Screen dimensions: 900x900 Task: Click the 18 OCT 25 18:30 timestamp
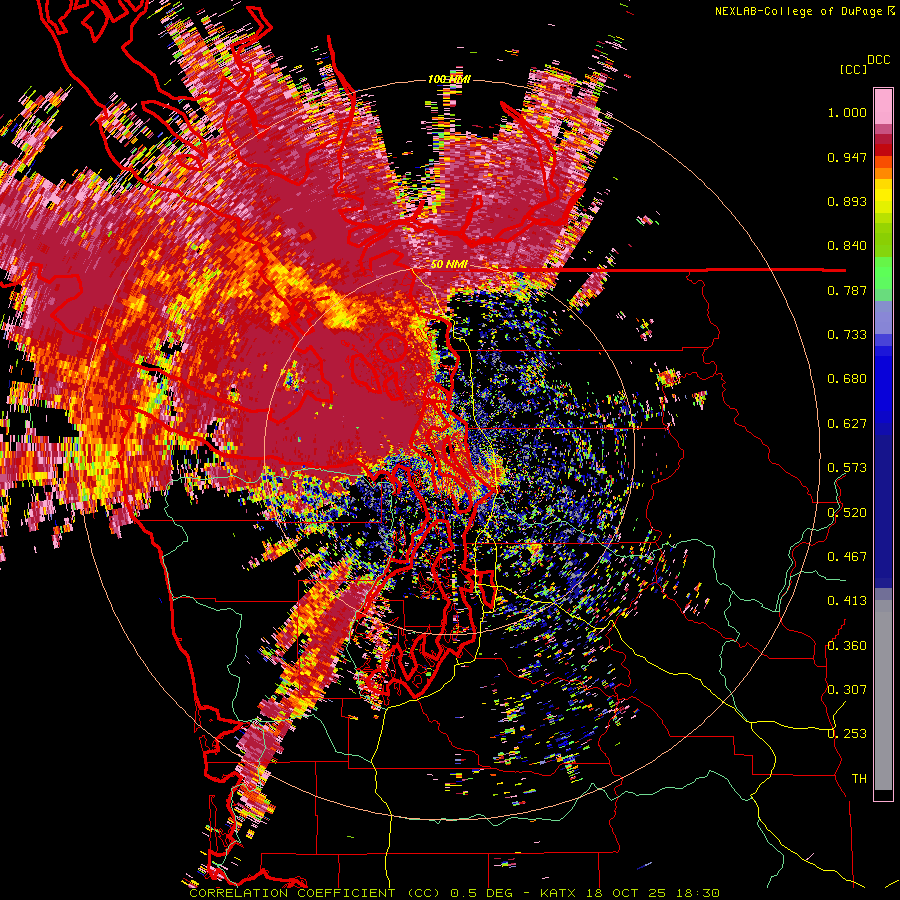(652, 893)
